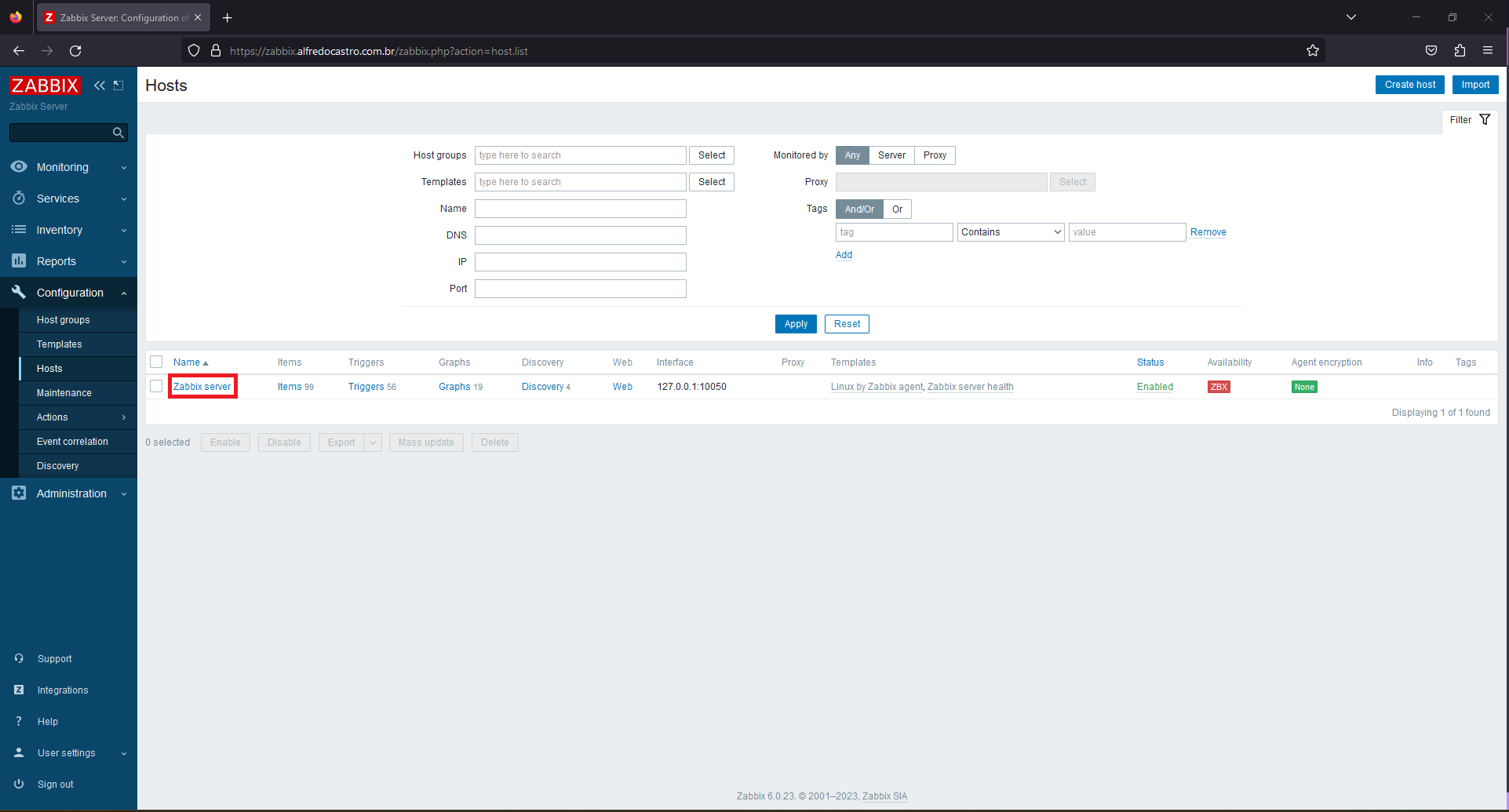Open the Contains tag operator dropdown

[1011, 232]
